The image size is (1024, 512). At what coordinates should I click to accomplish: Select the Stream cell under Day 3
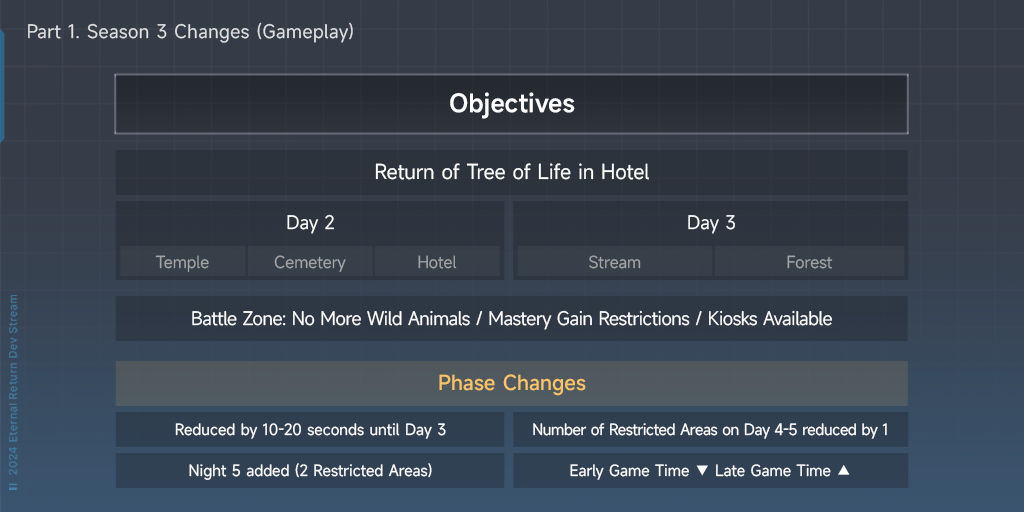614,262
